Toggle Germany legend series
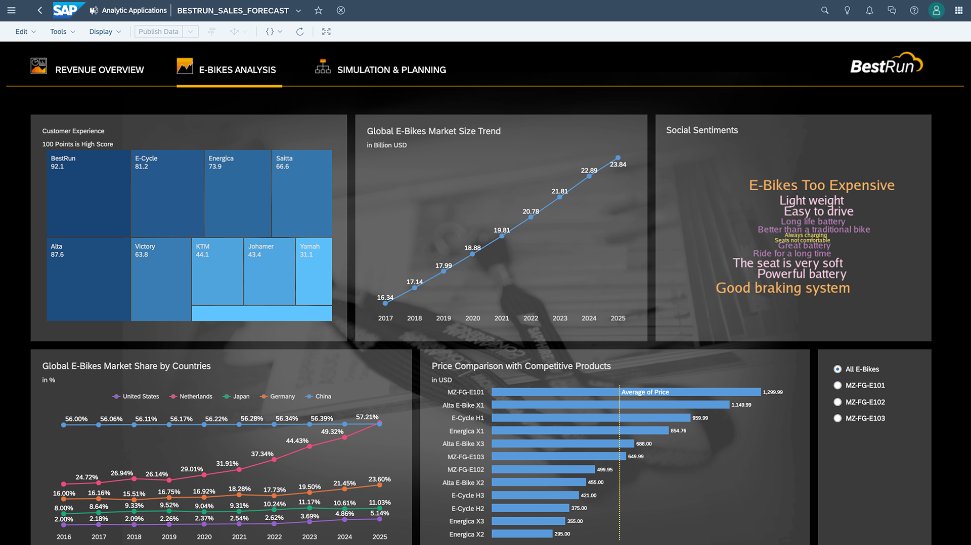The width and height of the screenshot is (971, 545). [277, 396]
